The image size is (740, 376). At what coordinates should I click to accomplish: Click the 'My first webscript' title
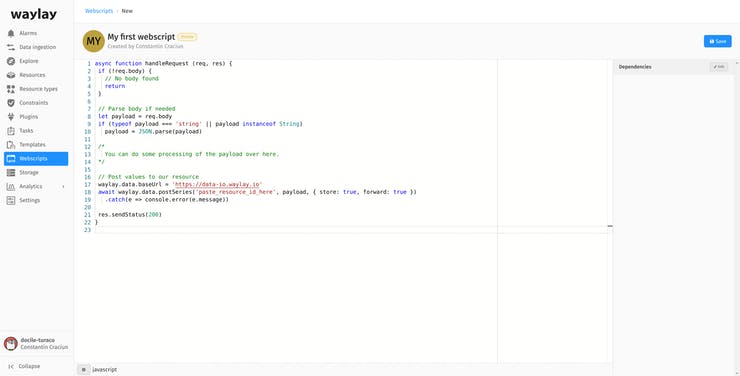[141, 37]
